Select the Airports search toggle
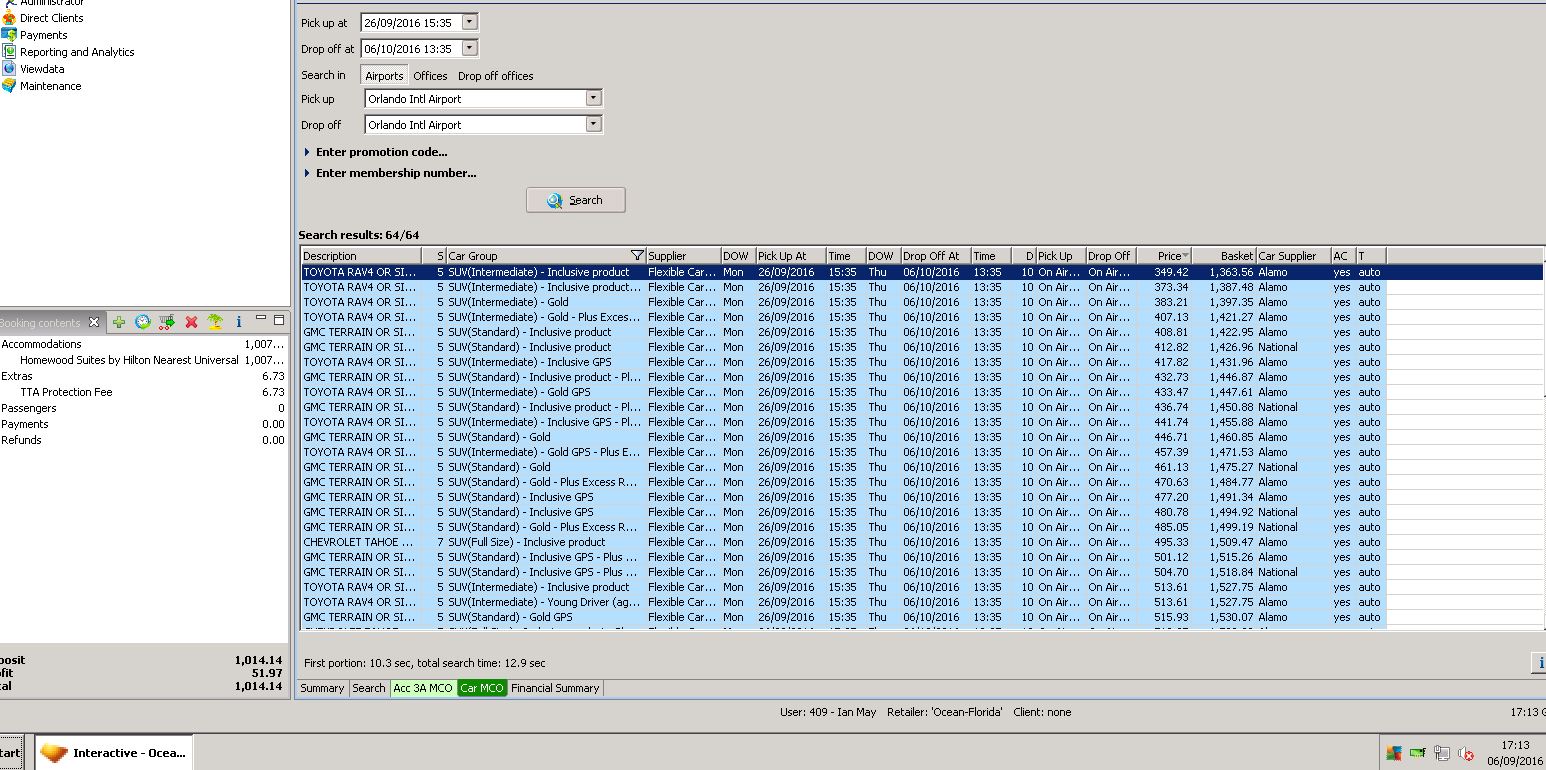The width and height of the screenshot is (1546, 770). (x=384, y=76)
